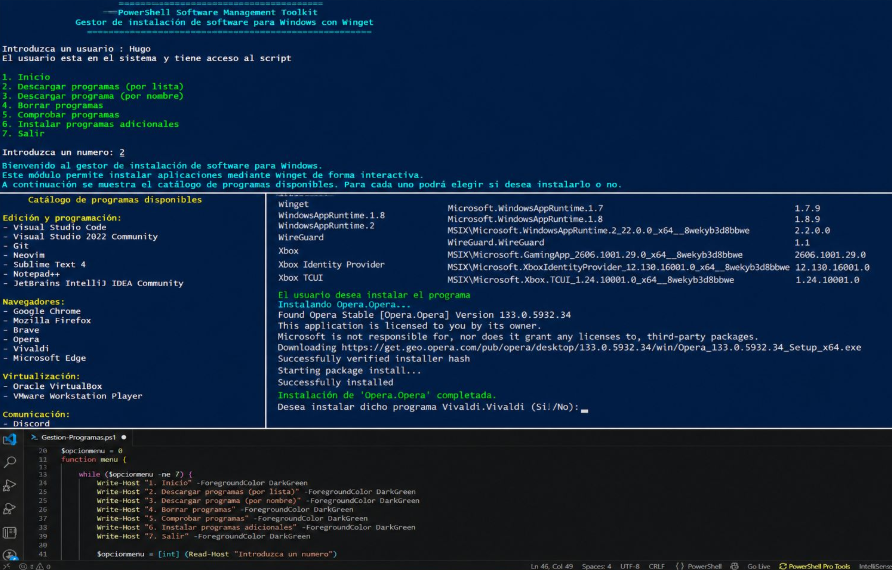Screen dimensions: 892x570
Task: Click code line Write-Host "7. Salir"
Action: [203, 536]
